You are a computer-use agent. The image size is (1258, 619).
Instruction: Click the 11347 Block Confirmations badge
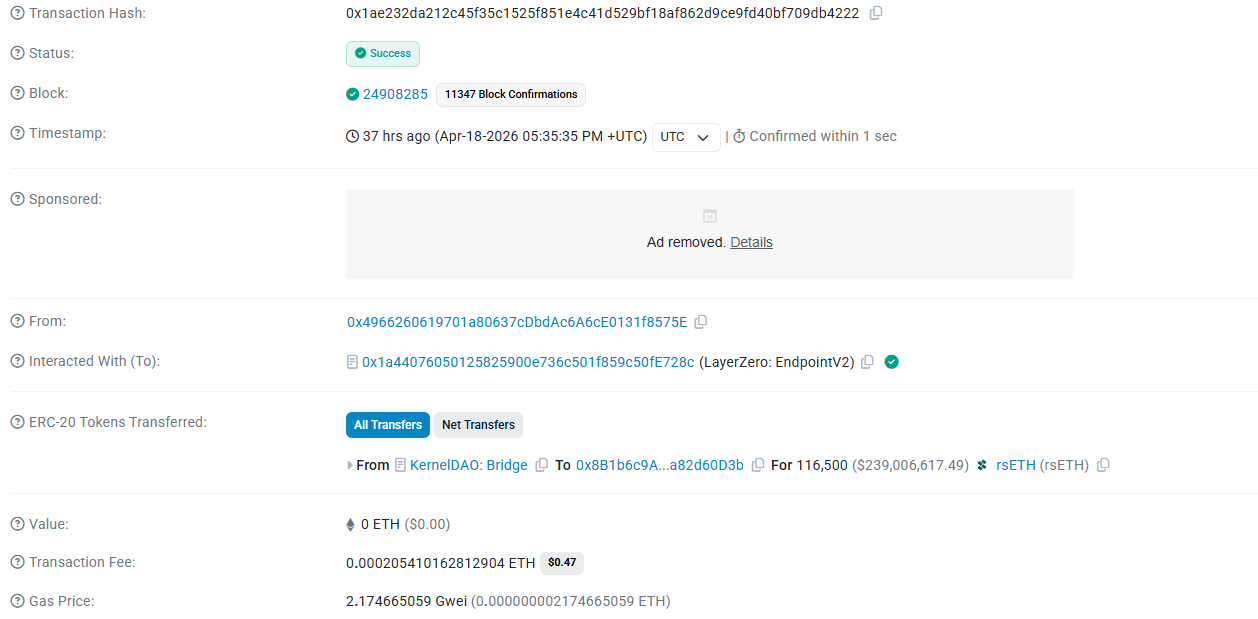click(511, 94)
